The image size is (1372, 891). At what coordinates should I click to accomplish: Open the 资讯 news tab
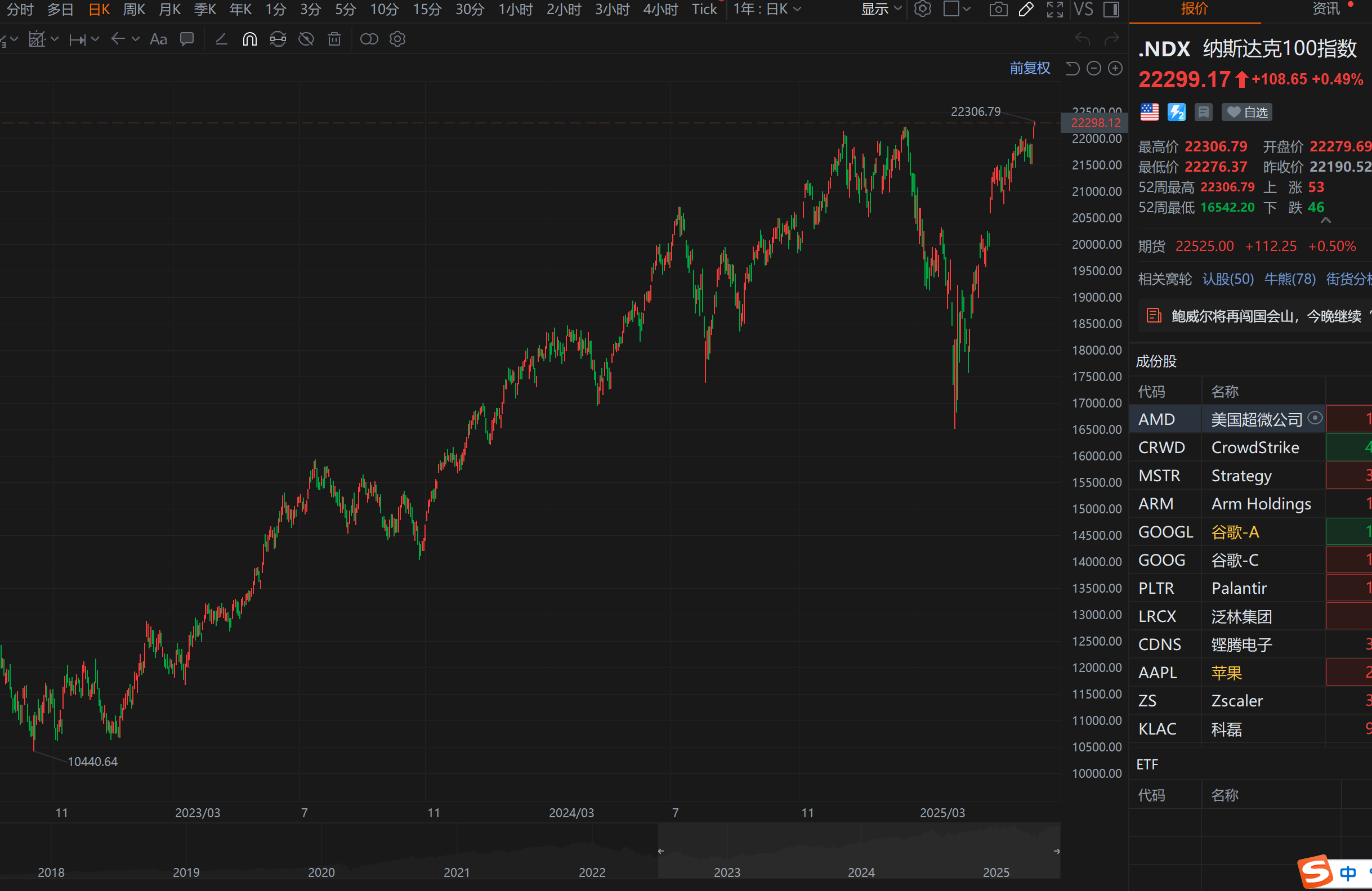coord(1325,9)
